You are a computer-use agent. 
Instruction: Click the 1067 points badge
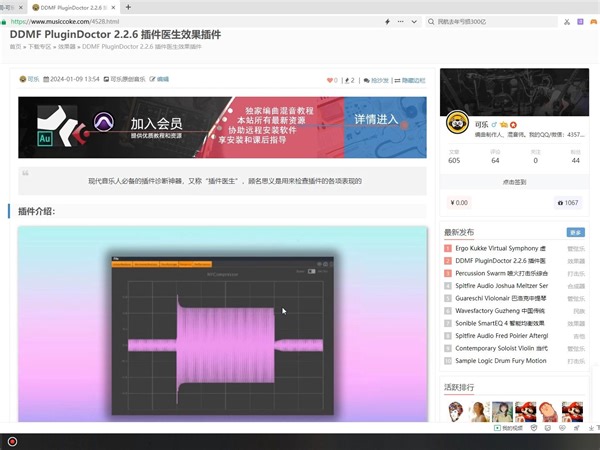click(568, 202)
